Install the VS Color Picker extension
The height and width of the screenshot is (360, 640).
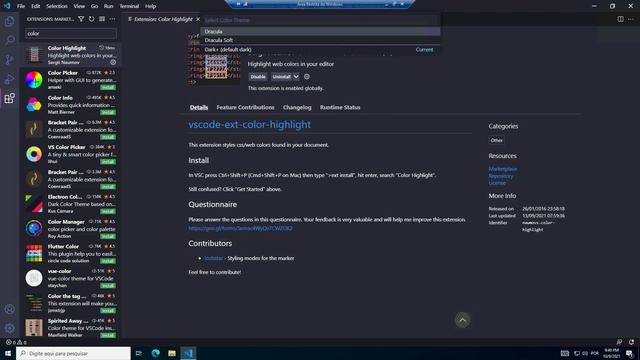point(108,162)
